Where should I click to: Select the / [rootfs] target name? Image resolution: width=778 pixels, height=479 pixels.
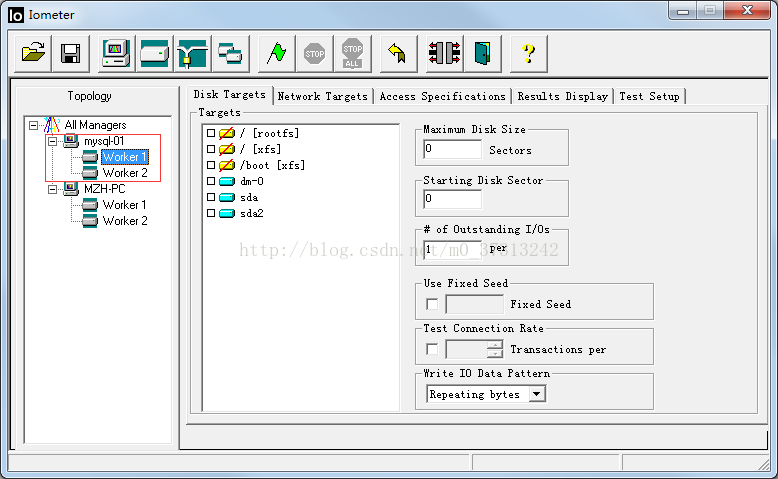click(269, 133)
